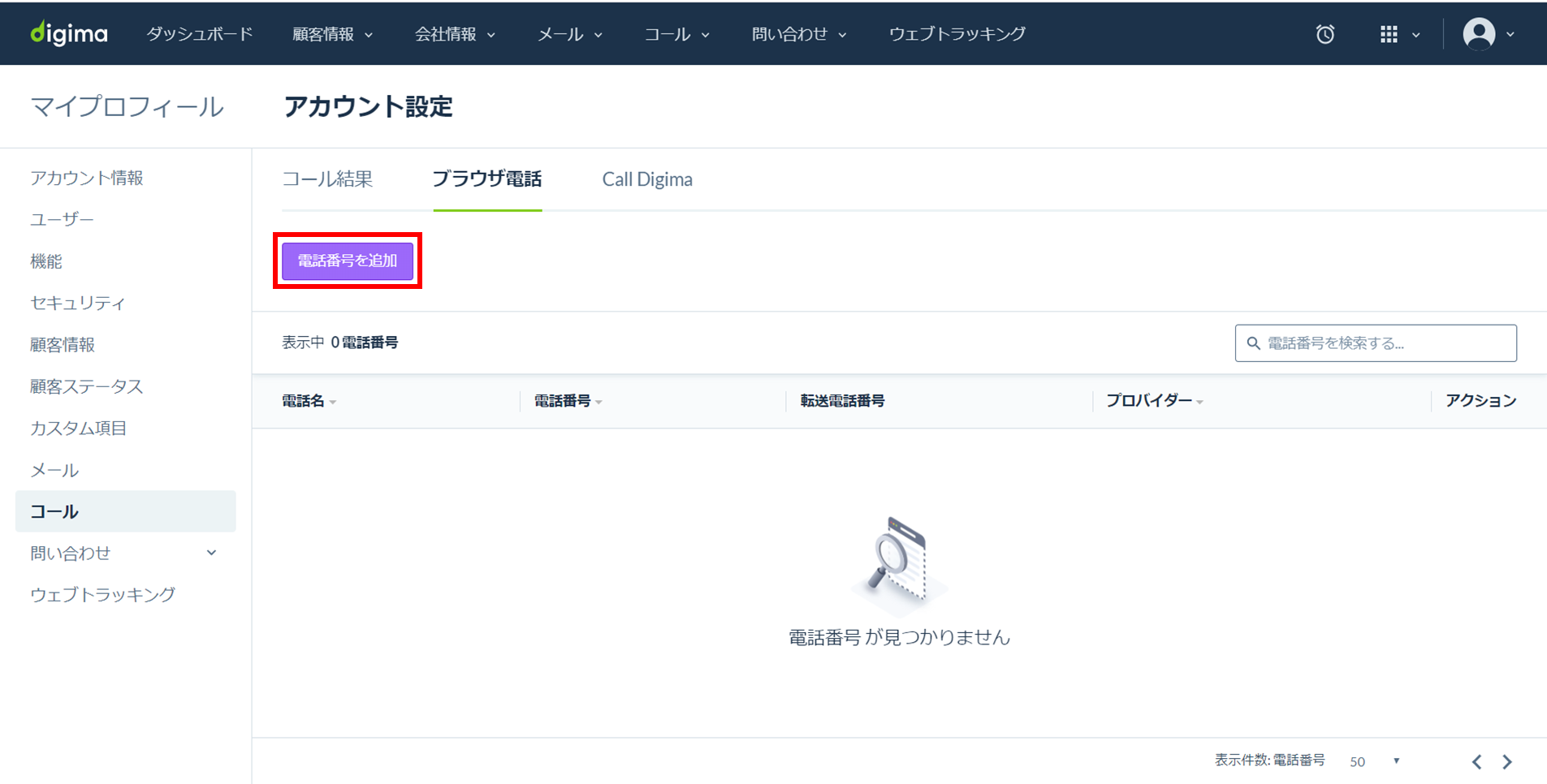Open カスタム項目 in sidebar

(79, 428)
